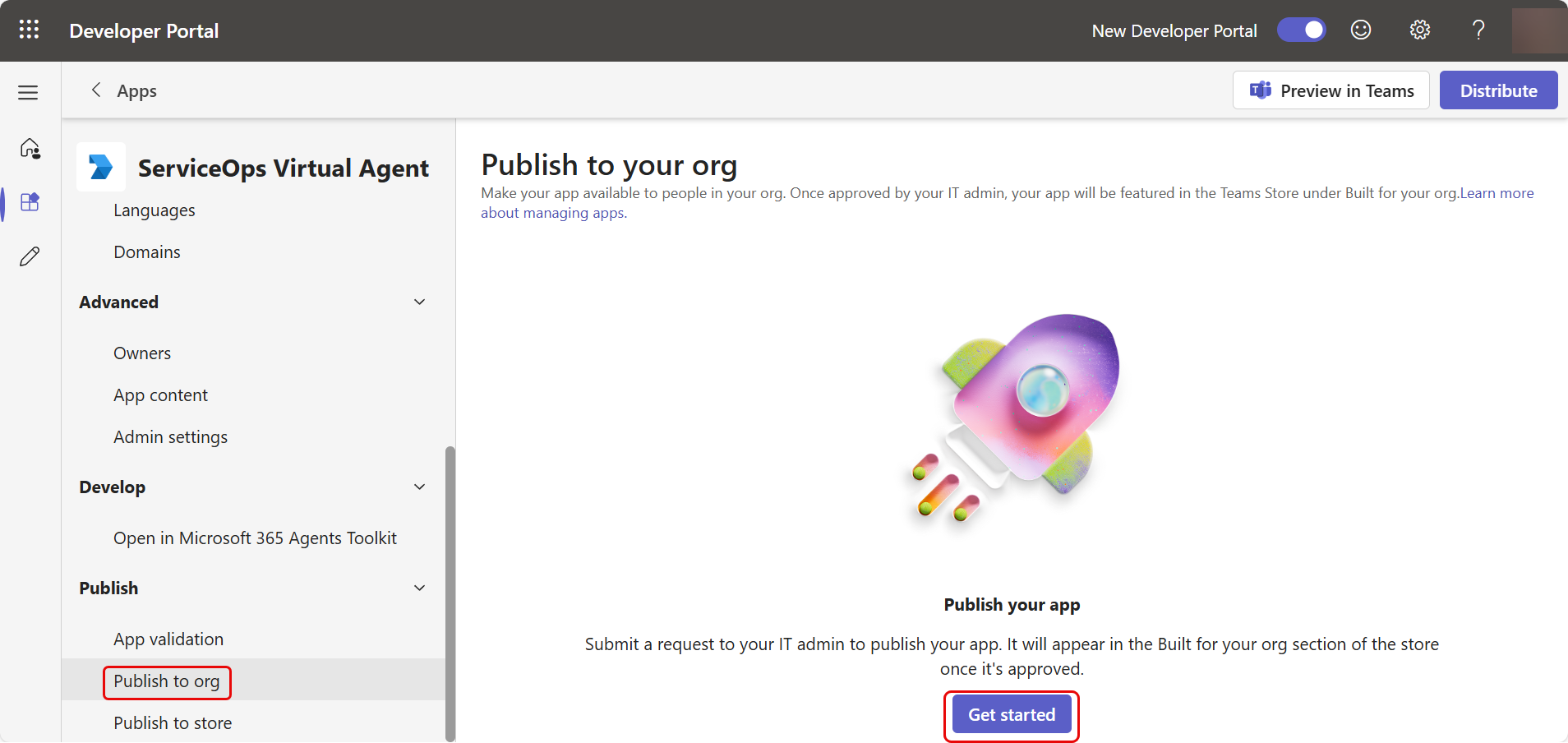Image resolution: width=1568 pixels, height=743 pixels.
Task: Click the sidebar vertical scrollbar
Action: point(450,592)
